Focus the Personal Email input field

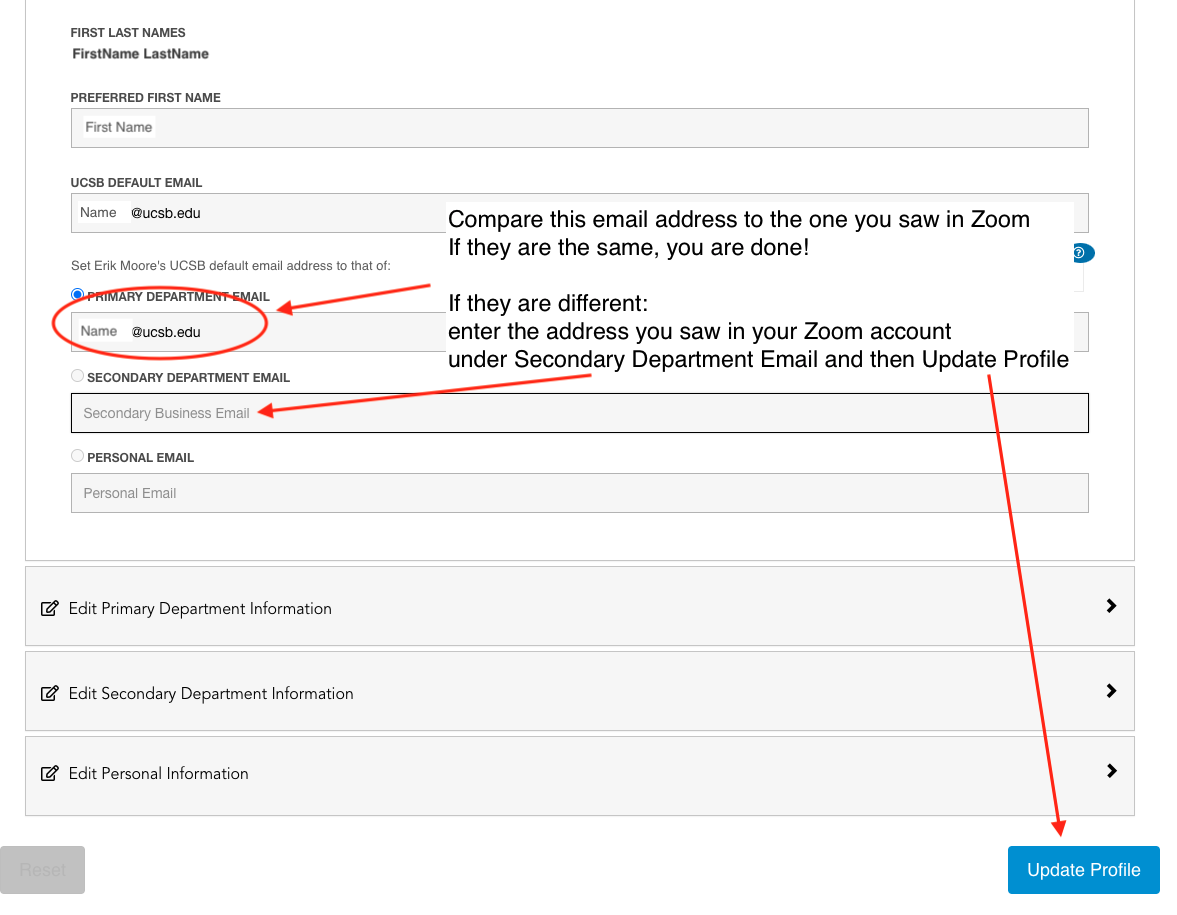pyautogui.click(x=579, y=493)
